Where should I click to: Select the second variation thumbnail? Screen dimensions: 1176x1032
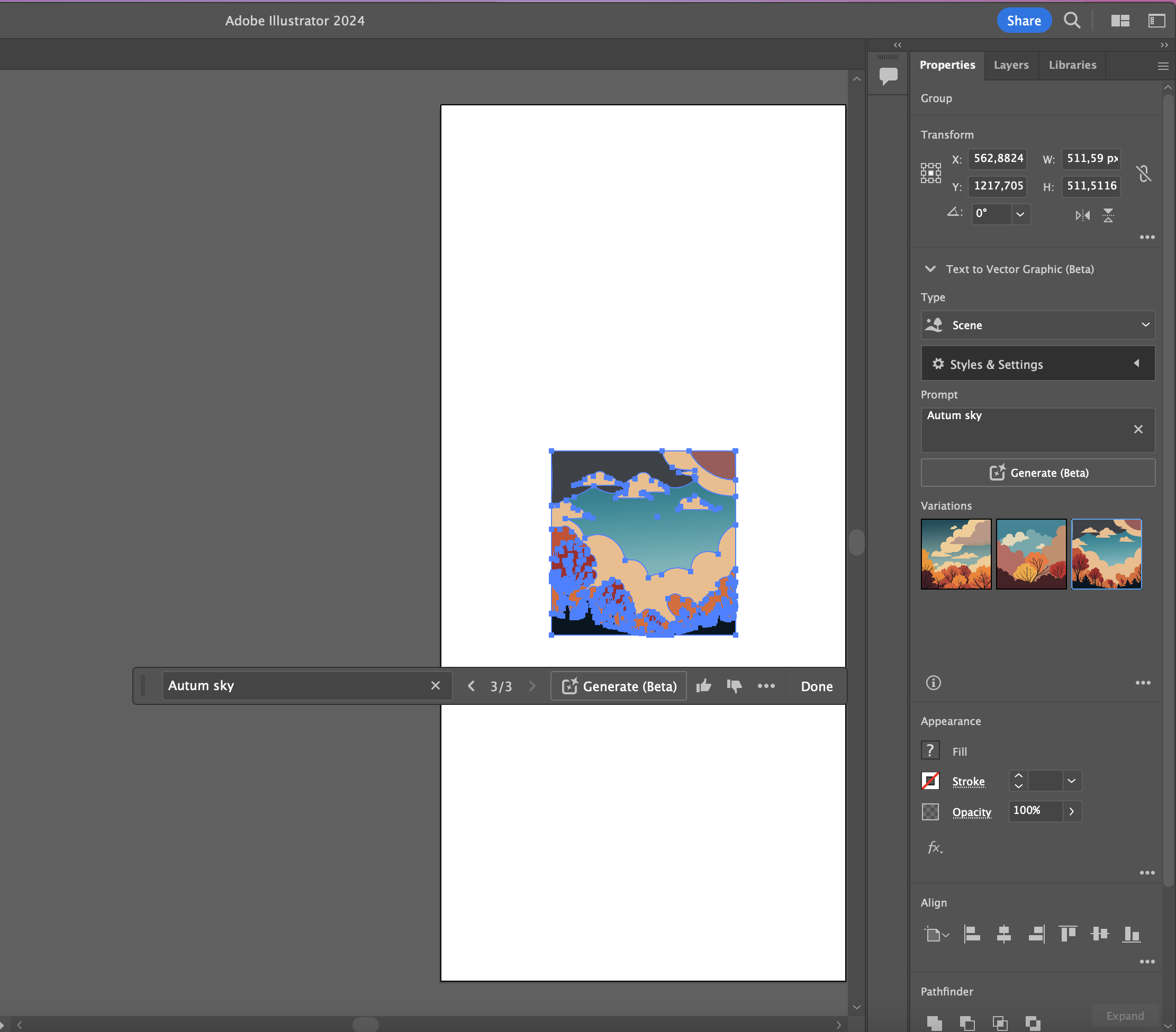(1031, 554)
